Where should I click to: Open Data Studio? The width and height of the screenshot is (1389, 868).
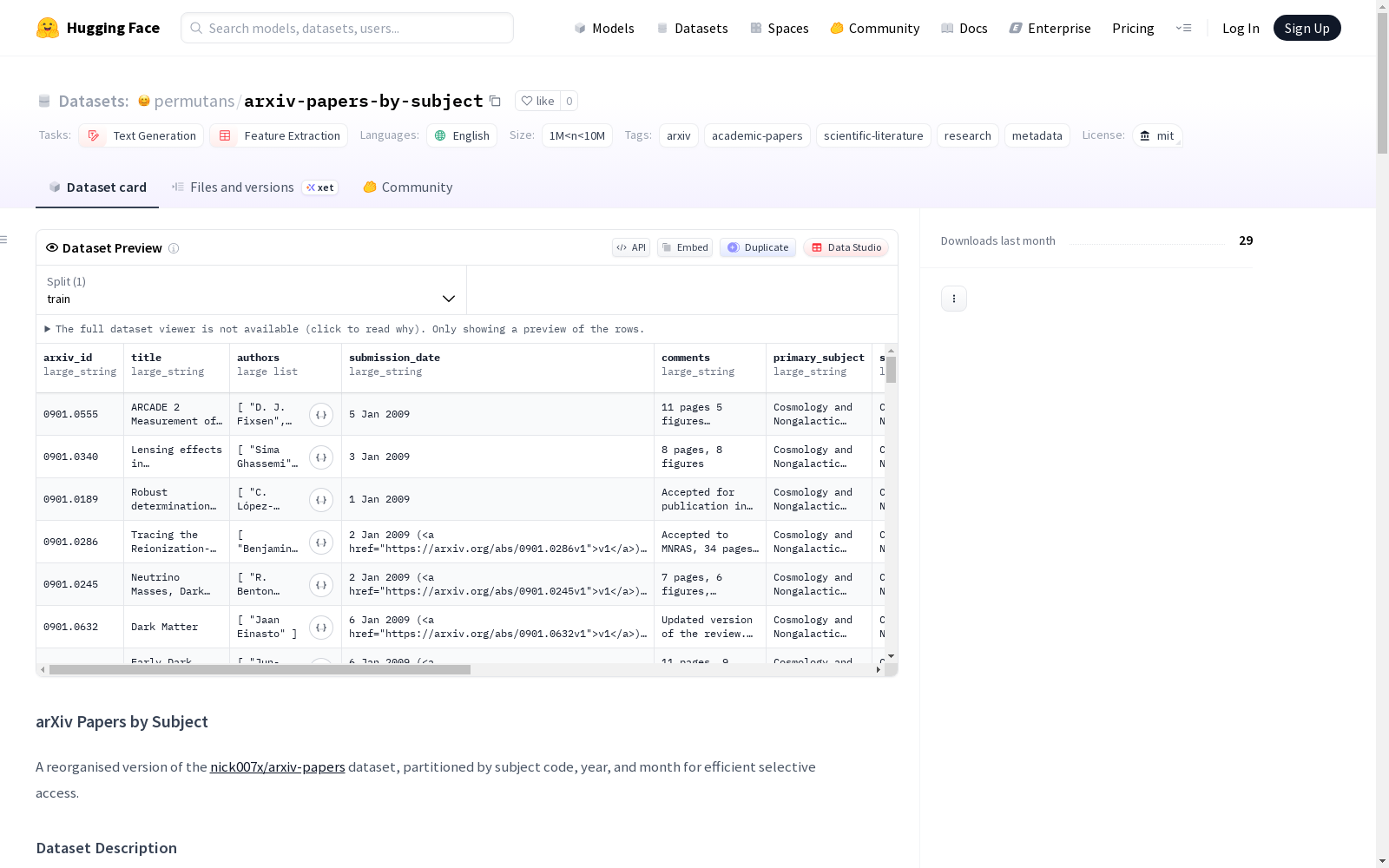(846, 247)
